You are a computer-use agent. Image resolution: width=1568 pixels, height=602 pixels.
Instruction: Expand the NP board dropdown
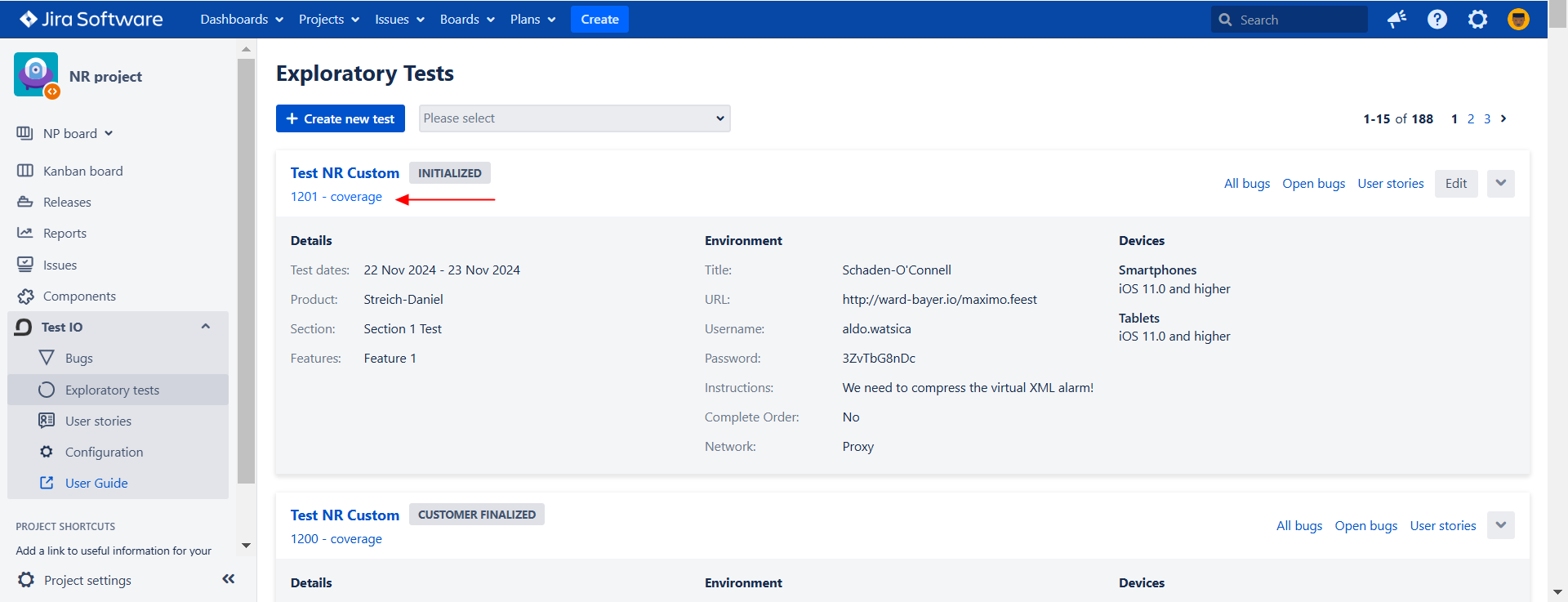click(x=109, y=133)
